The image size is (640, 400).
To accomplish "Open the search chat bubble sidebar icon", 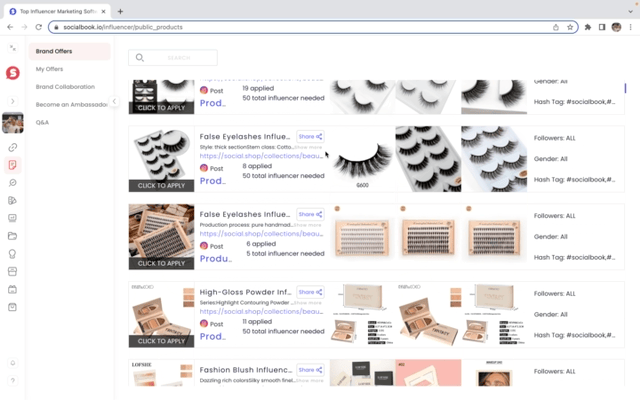I will [x=13, y=183].
